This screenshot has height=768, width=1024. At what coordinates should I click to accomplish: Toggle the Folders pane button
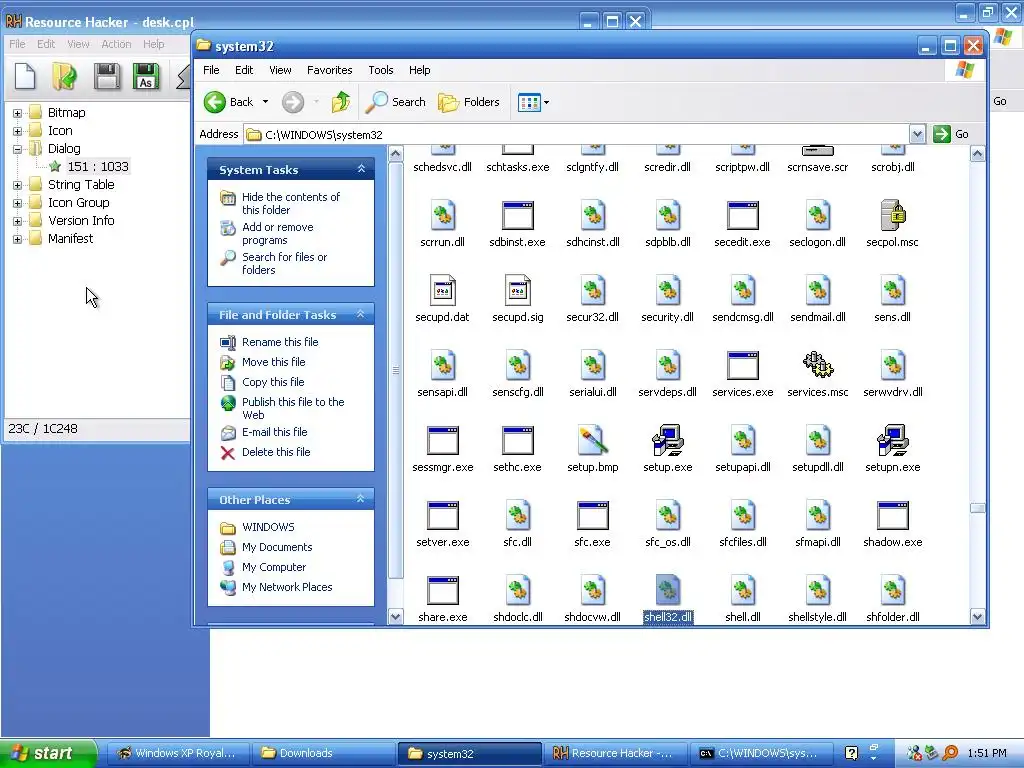pyautogui.click(x=469, y=102)
